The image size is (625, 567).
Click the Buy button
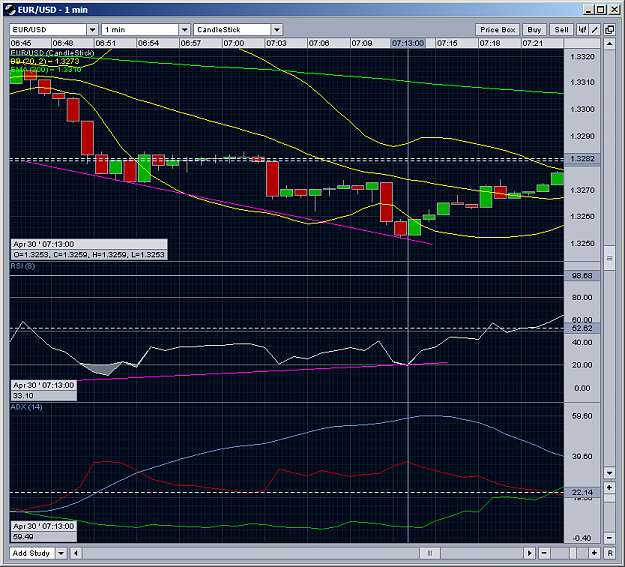click(534, 30)
